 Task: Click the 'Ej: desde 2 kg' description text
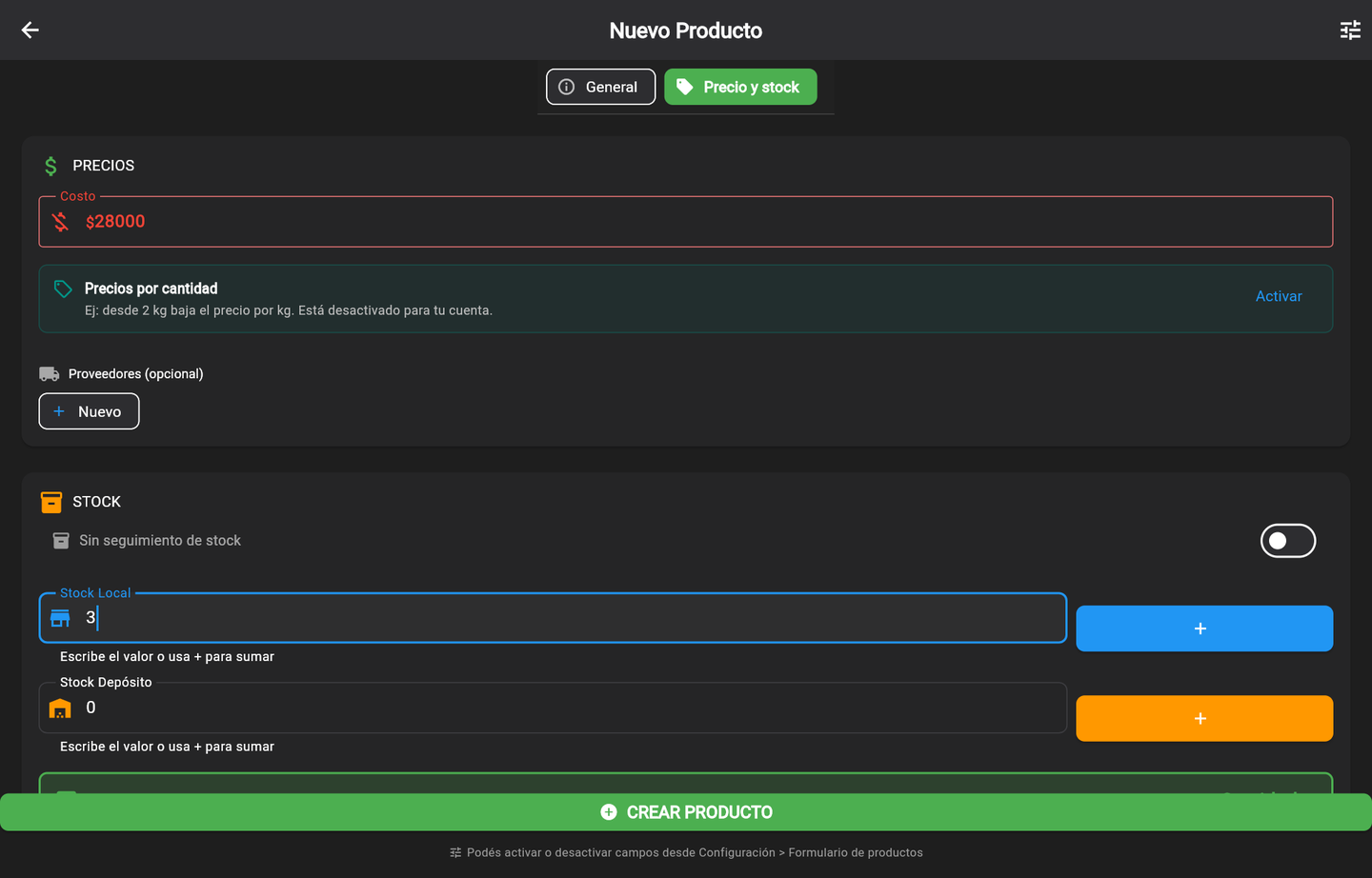pos(289,310)
